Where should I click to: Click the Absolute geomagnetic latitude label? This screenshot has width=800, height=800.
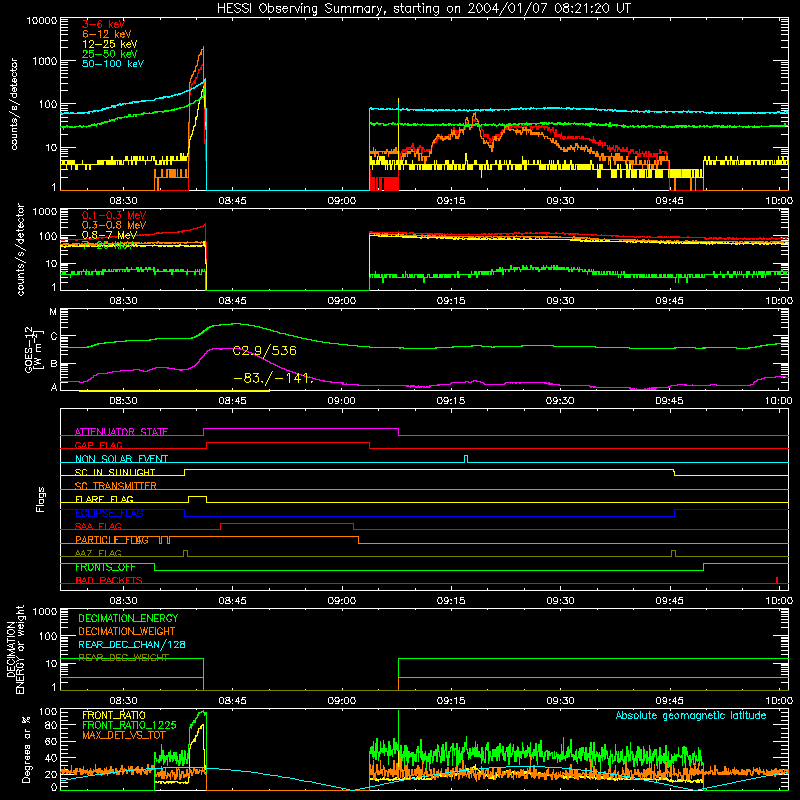[691, 716]
